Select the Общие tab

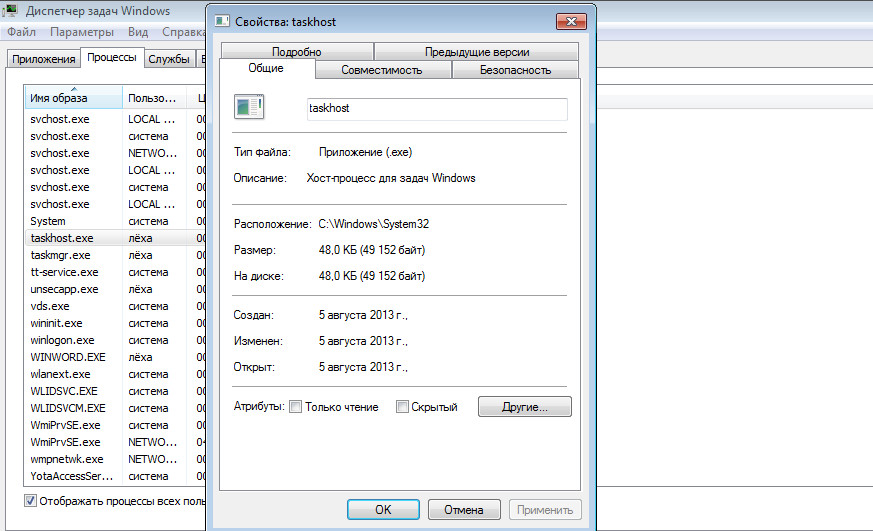pyautogui.click(x=266, y=68)
